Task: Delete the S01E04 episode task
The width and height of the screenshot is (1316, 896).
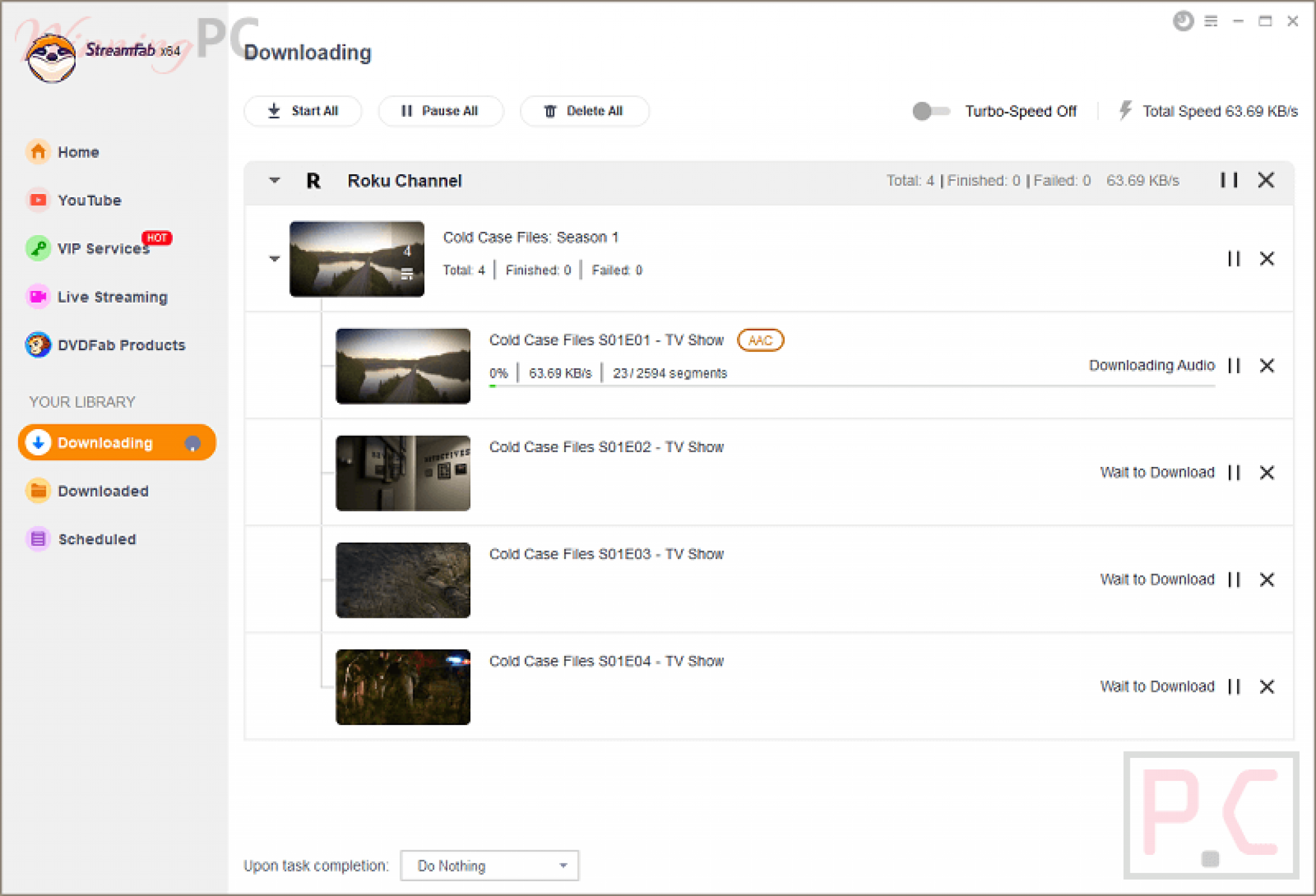Action: click(1267, 687)
